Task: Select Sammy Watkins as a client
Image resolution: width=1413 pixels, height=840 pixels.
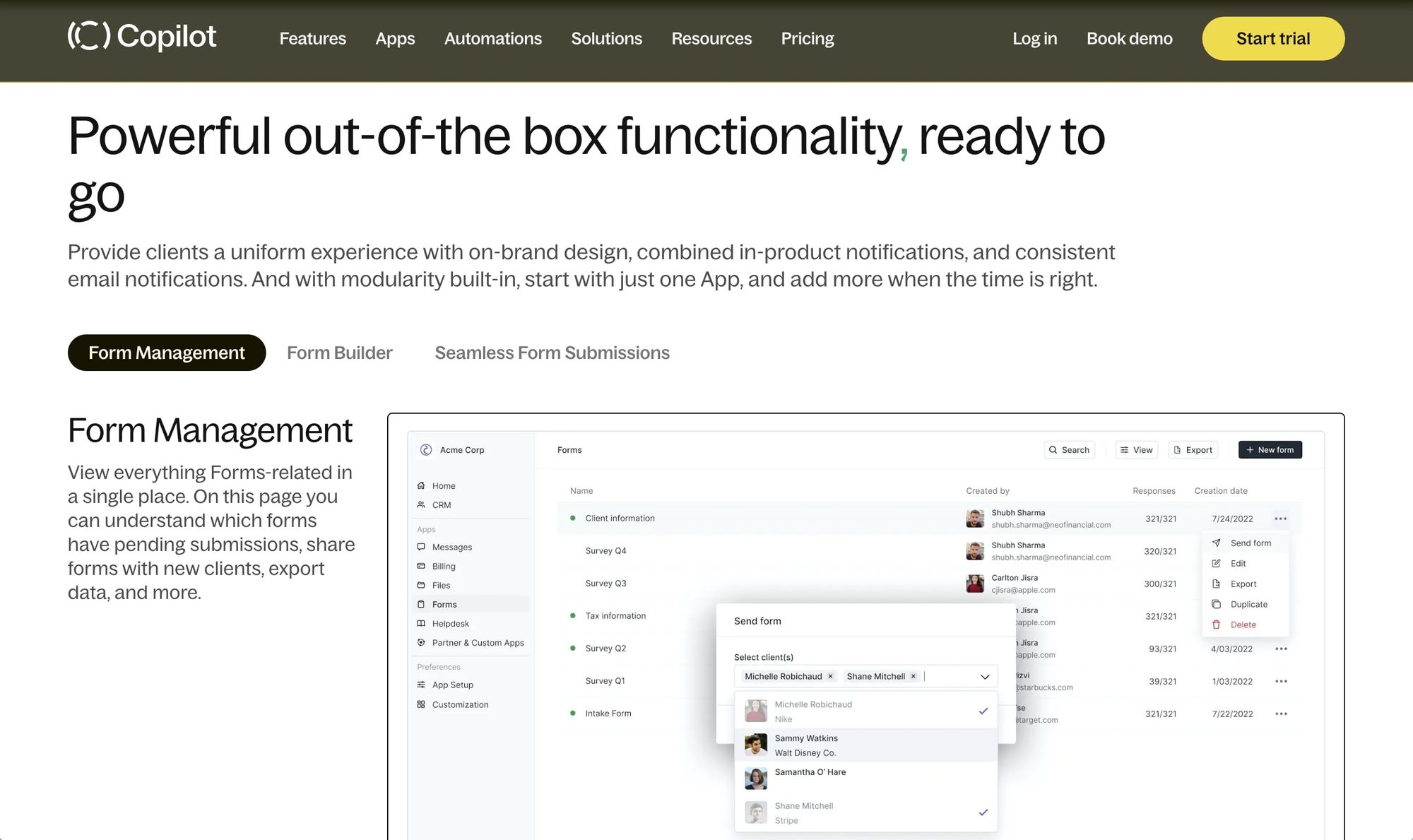Action: (806, 745)
